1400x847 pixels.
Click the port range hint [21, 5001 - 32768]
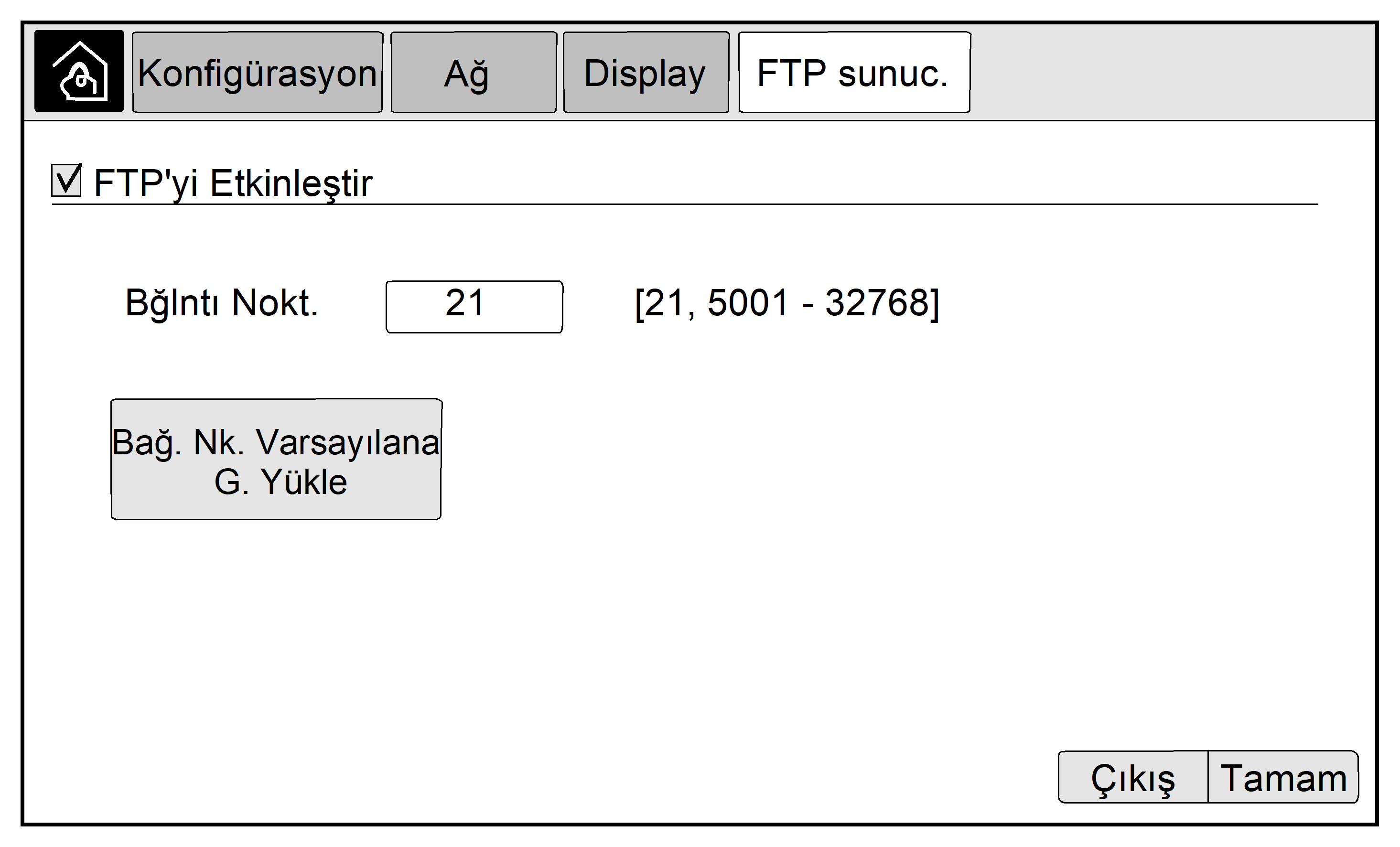pos(787,303)
